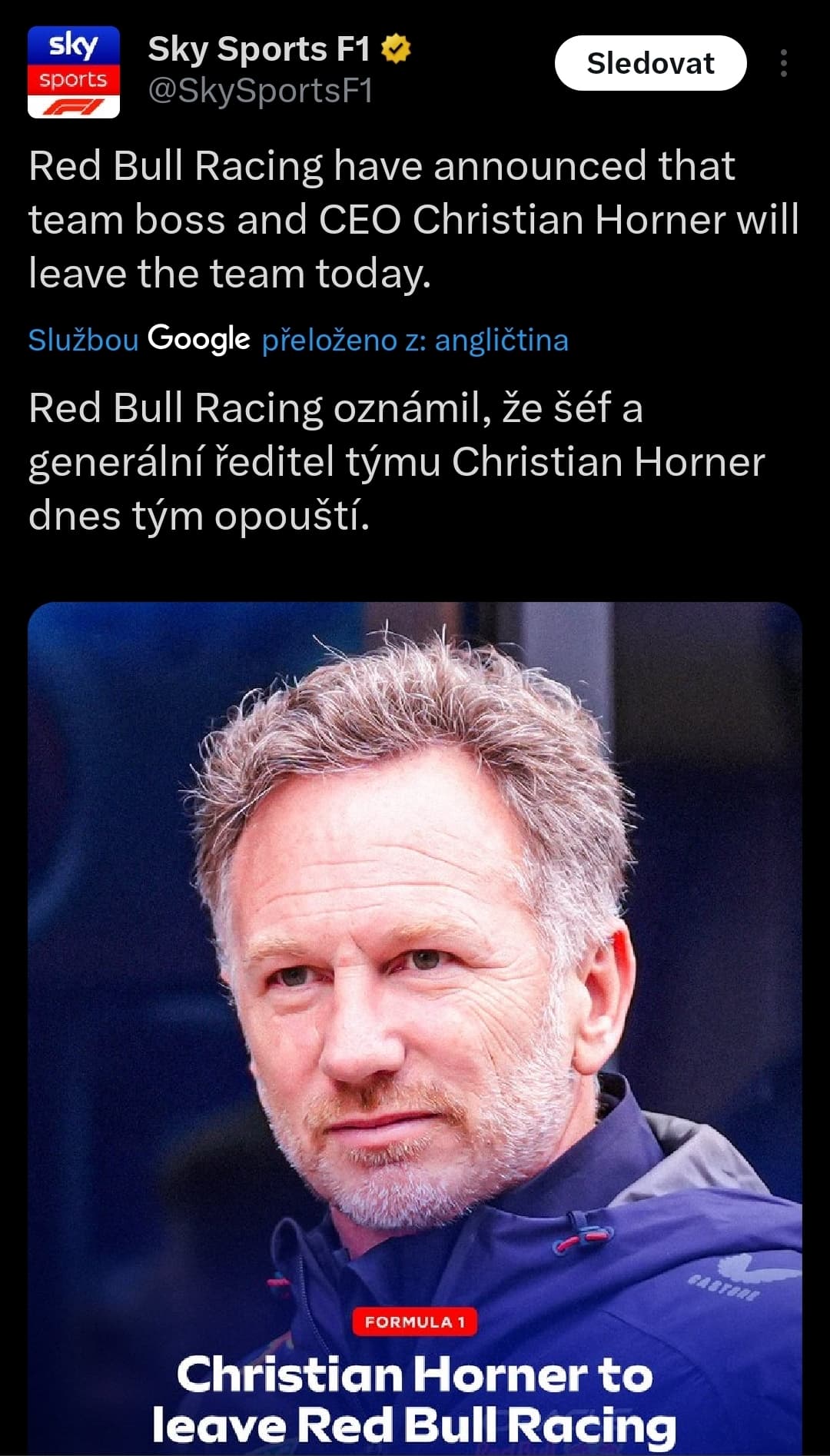The height and width of the screenshot is (1456, 830).
Task: Follow the account with the Sledovat button
Action: point(650,63)
